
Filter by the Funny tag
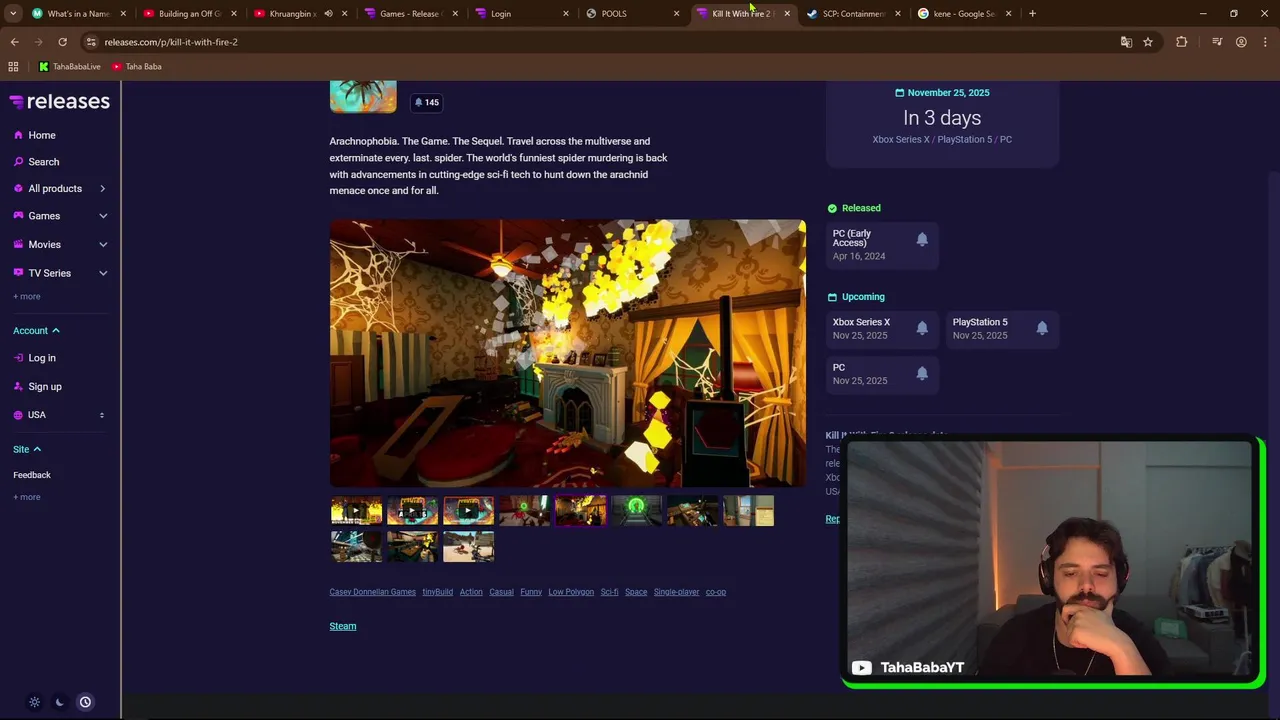(x=531, y=592)
